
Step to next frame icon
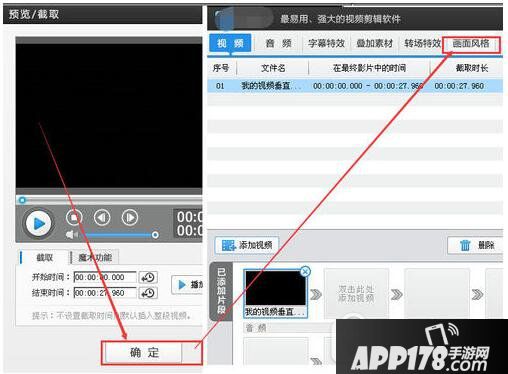click(x=130, y=217)
